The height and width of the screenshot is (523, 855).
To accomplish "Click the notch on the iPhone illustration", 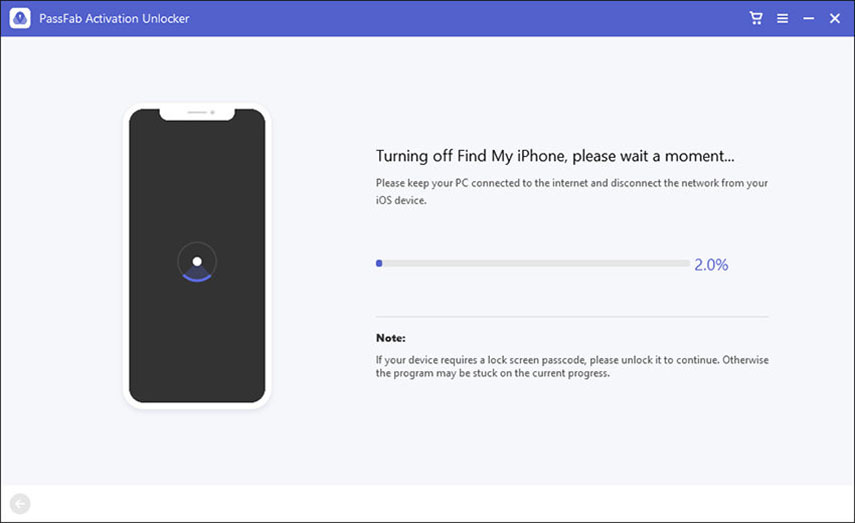I will click(197, 113).
